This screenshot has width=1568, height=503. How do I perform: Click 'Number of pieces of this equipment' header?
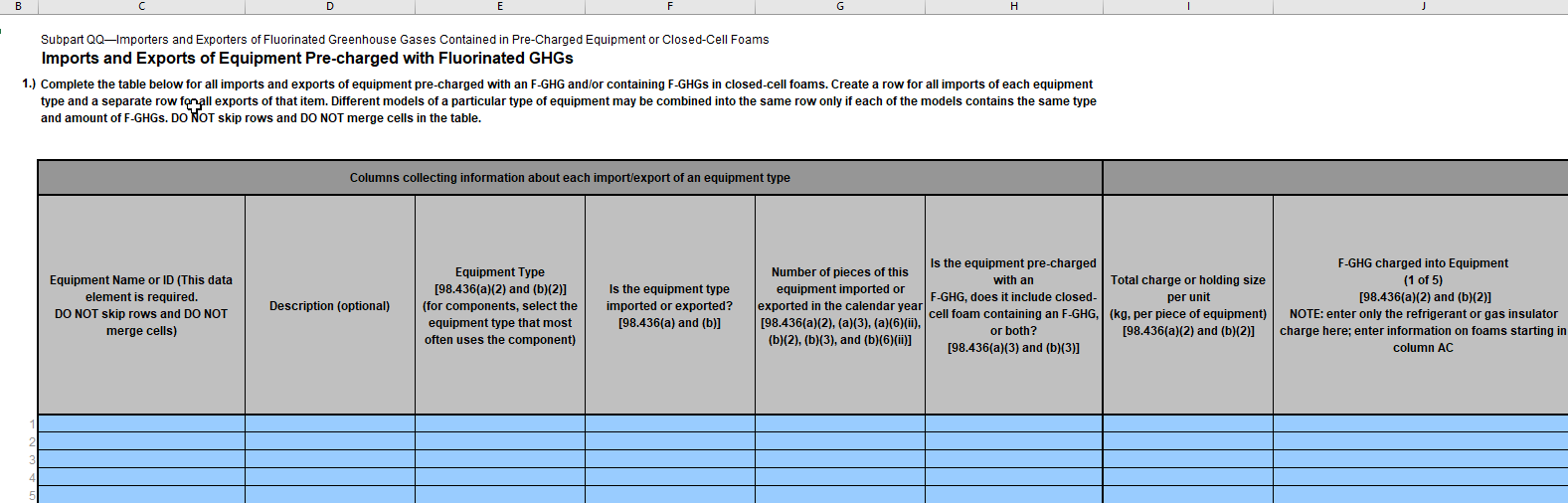click(840, 305)
